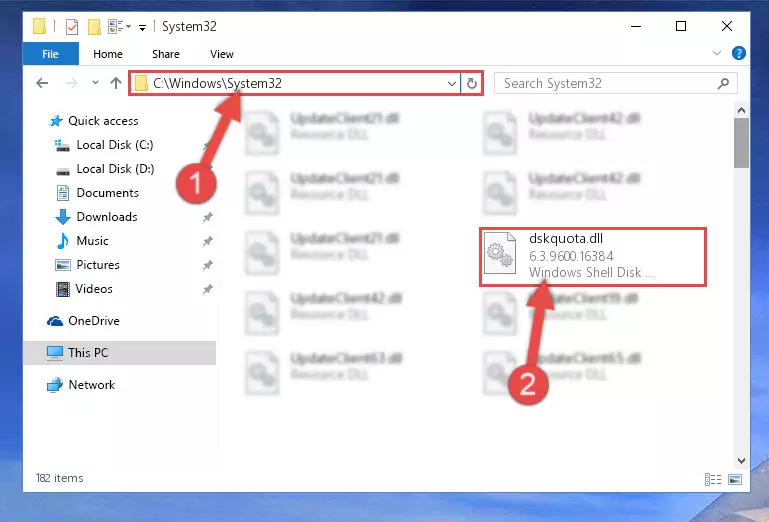Screen dimensions: 769x522
Task: Click the Properties icon in quick access toolbar
Action: [x=72, y=26]
